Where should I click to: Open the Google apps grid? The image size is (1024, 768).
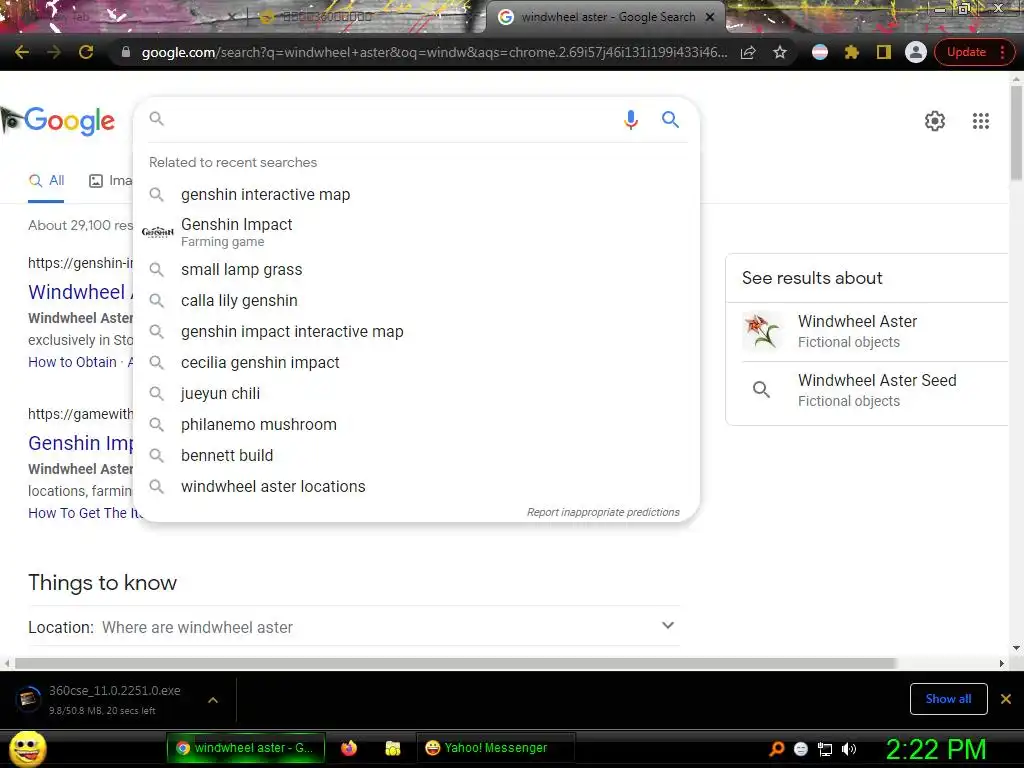pyautogui.click(x=980, y=121)
